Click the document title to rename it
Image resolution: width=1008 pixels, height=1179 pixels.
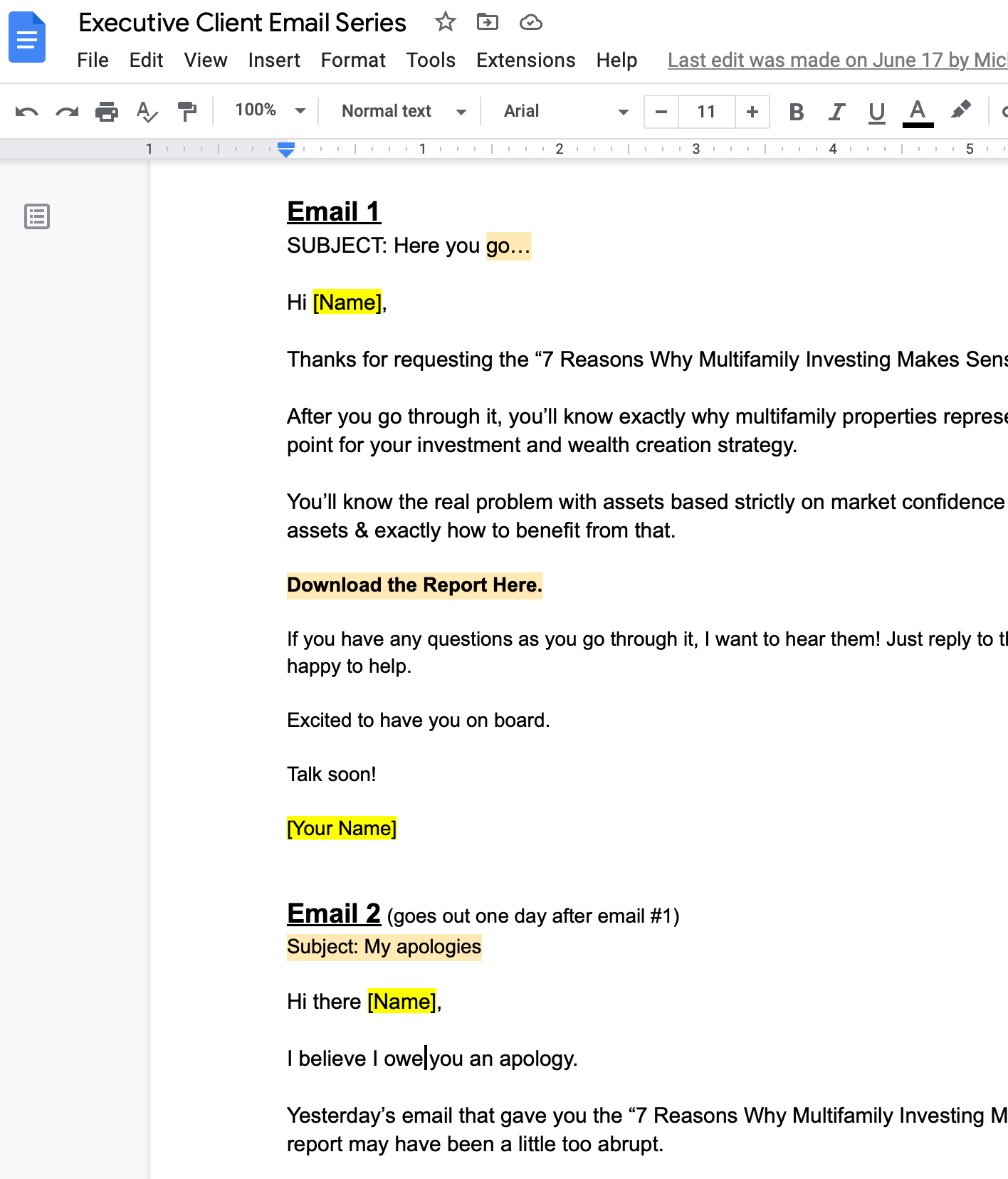(x=242, y=23)
